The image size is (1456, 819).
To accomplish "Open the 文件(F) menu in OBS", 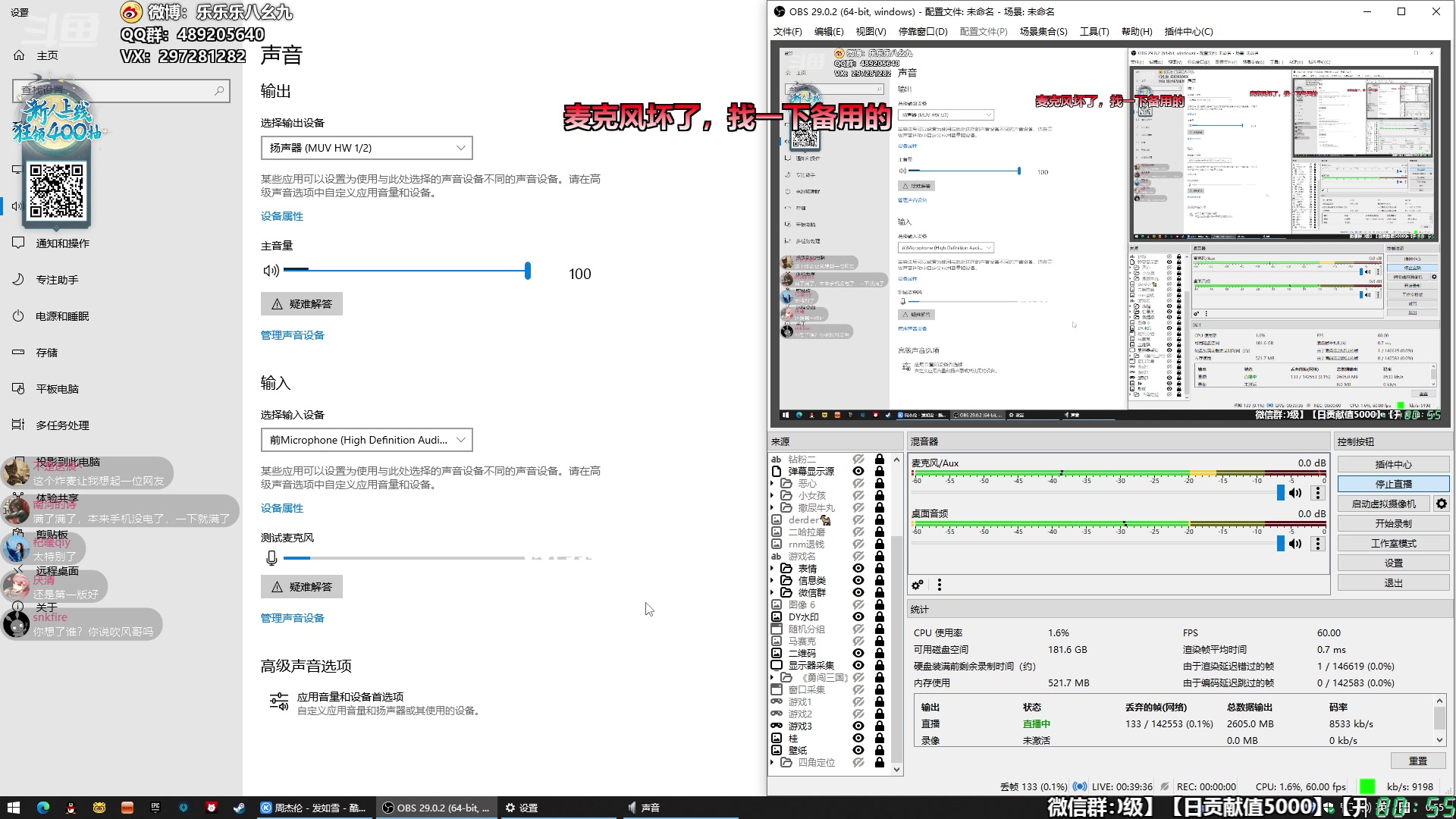I will [x=787, y=32].
